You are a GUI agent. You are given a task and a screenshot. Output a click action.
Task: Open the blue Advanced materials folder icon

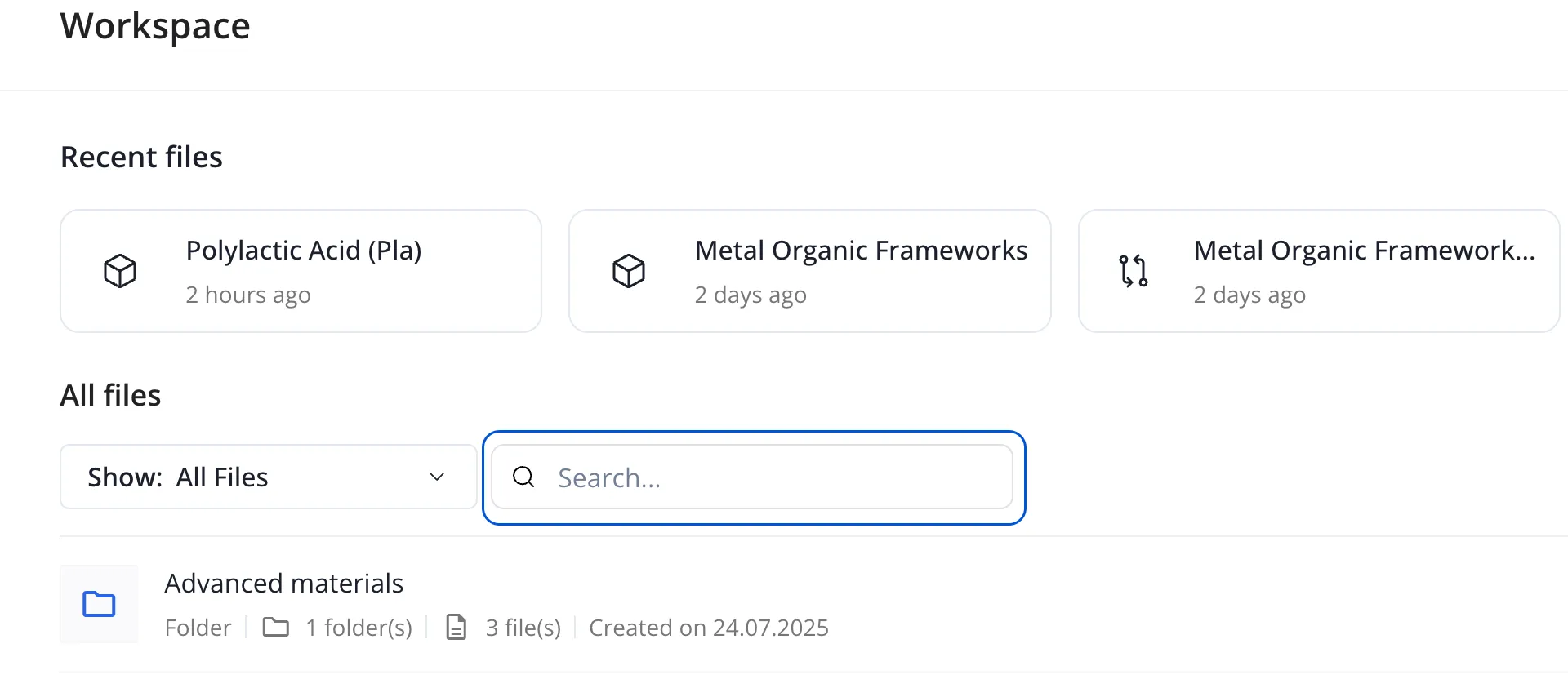point(99,604)
